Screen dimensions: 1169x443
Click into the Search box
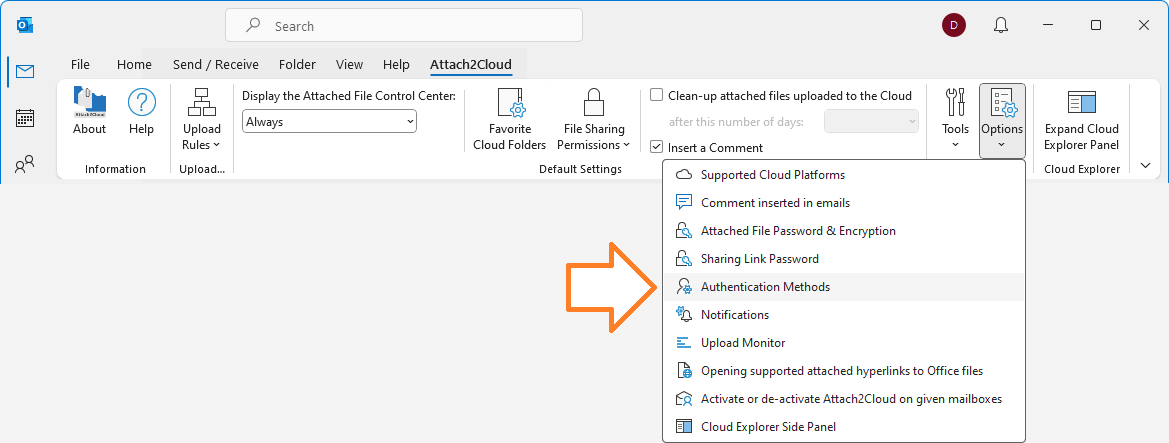[x=404, y=25]
